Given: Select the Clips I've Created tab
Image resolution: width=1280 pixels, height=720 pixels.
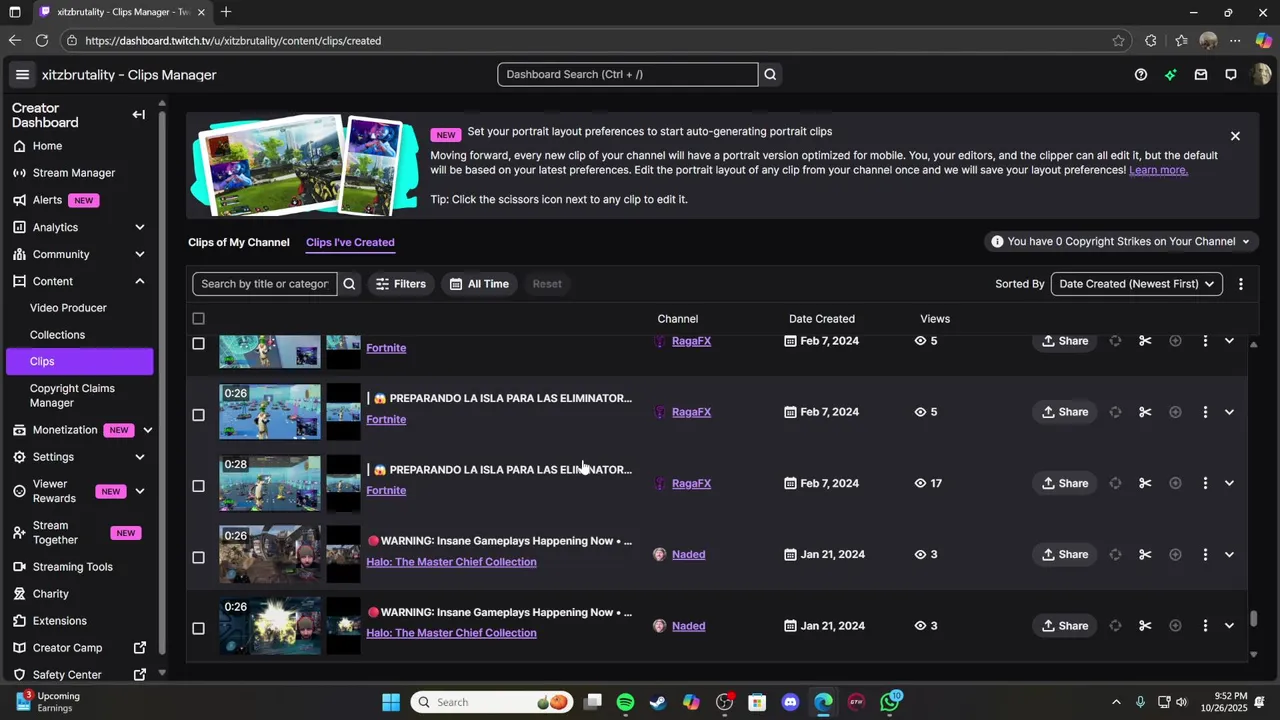Looking at the screenshot, I should point(350,242).
